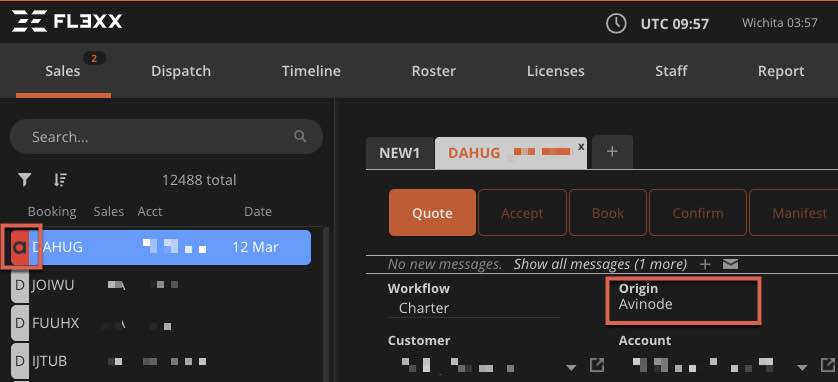838x382 pixels.
Task: Add a new quote tab
Action: click(612, 152)
